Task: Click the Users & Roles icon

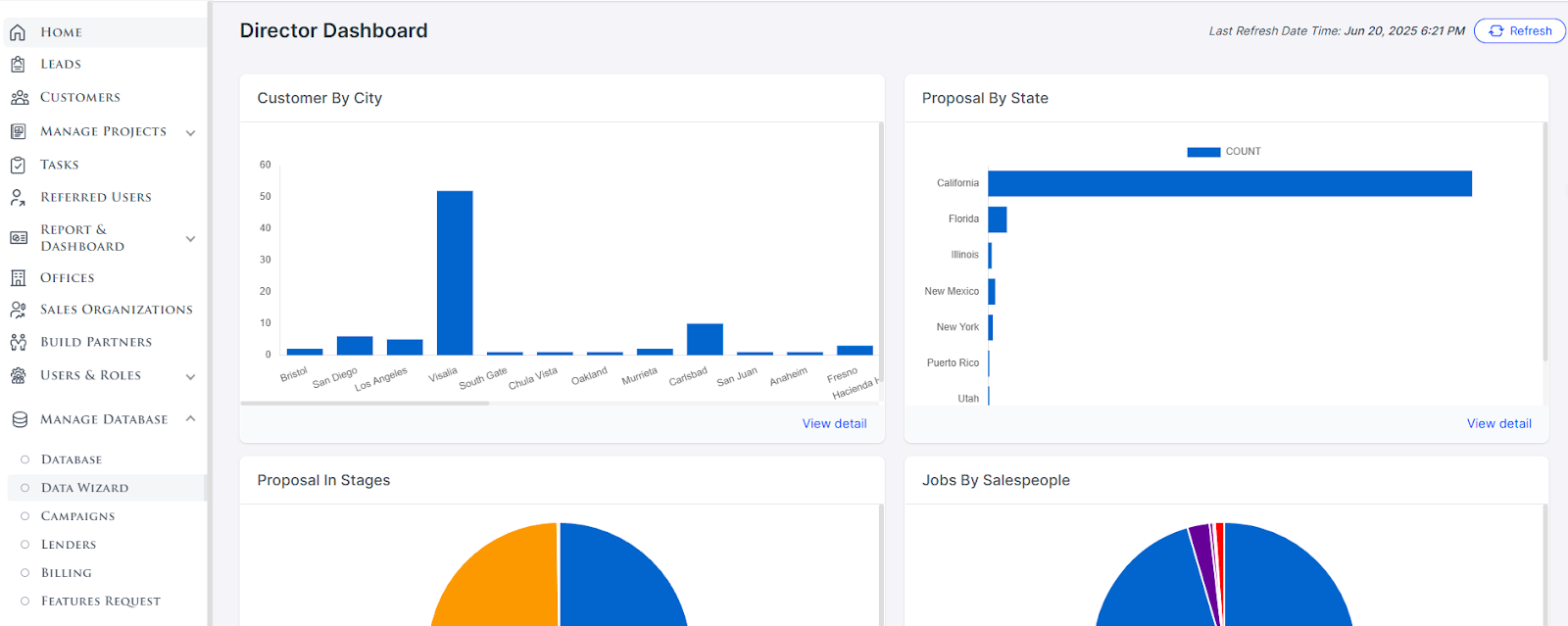Action: pos(18,375)
